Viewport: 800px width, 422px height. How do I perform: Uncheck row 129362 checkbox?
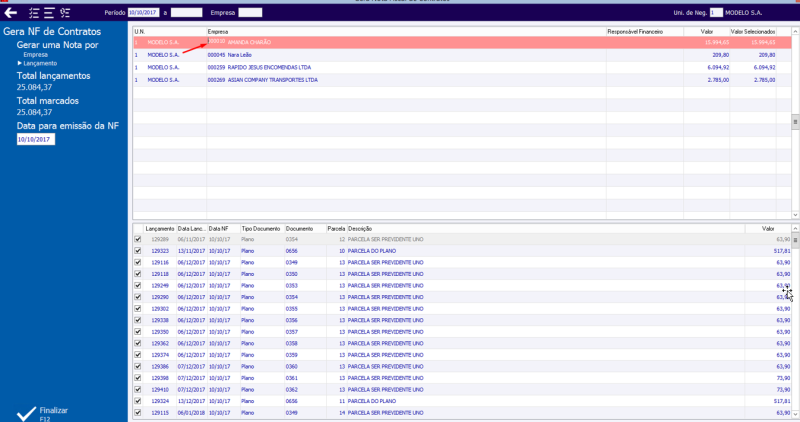click(138, 343)
